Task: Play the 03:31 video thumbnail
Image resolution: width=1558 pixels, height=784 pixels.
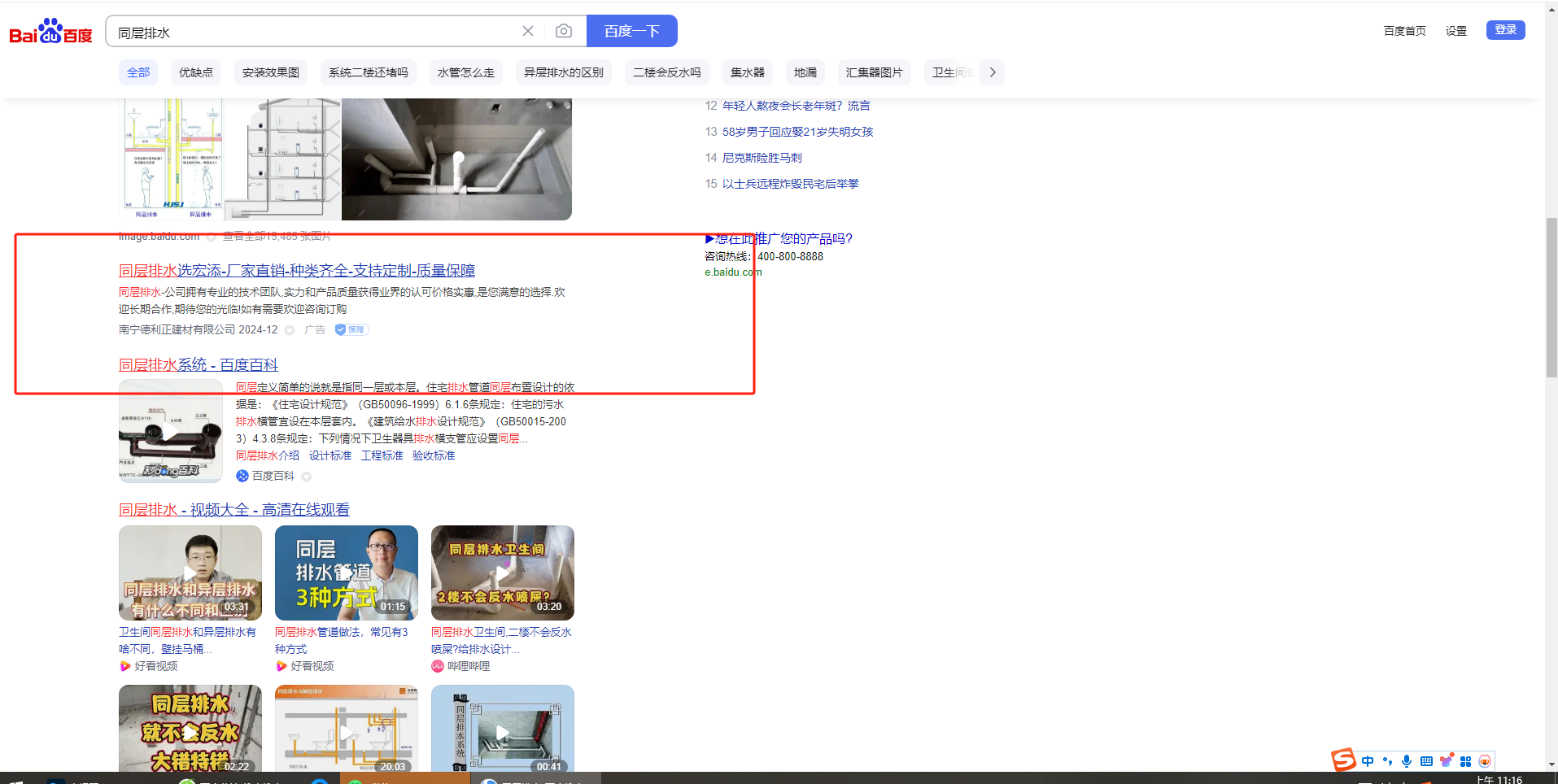Action: (190, 573)
